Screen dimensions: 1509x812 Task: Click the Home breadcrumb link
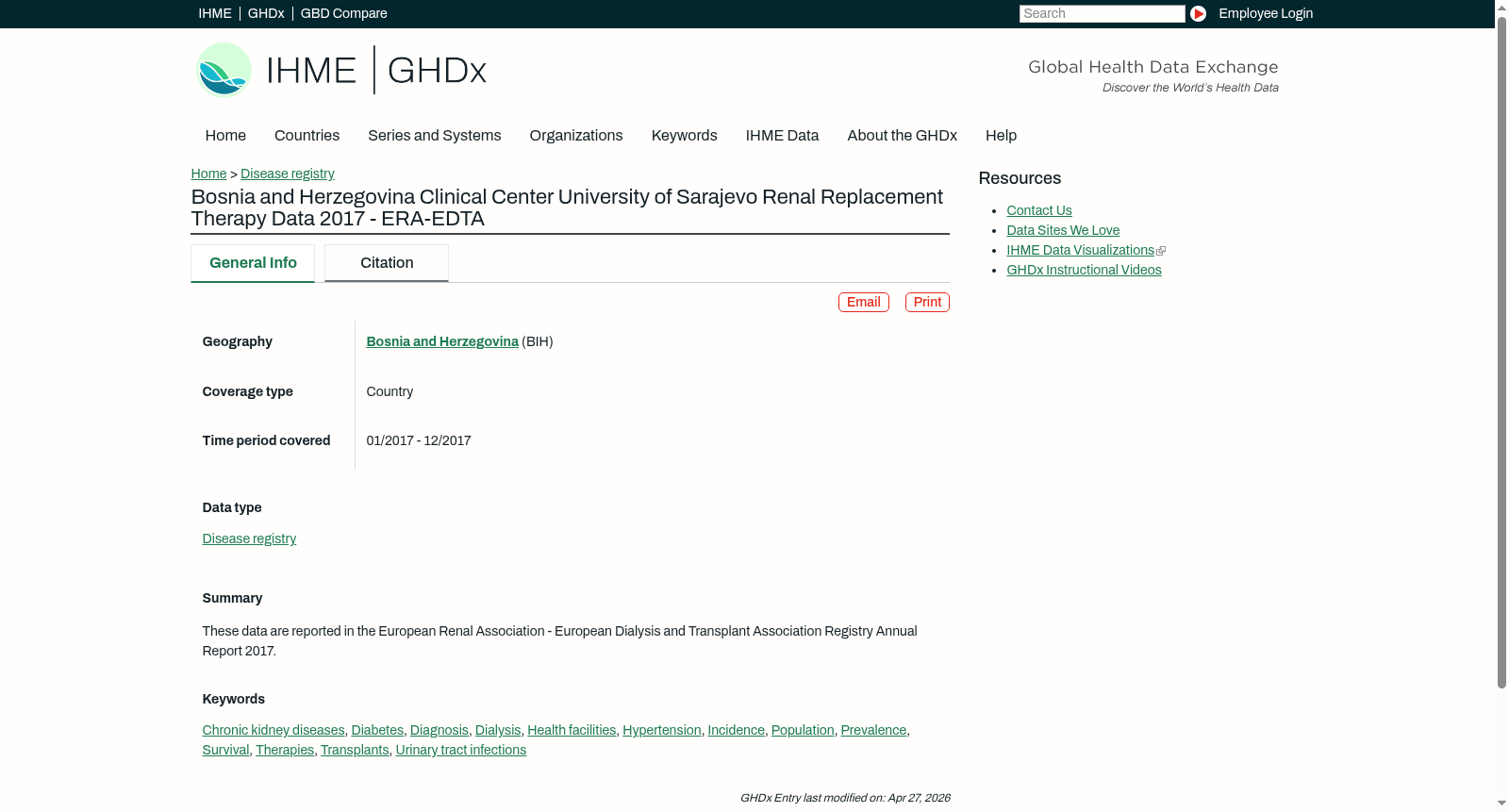[x=208, y=174]
